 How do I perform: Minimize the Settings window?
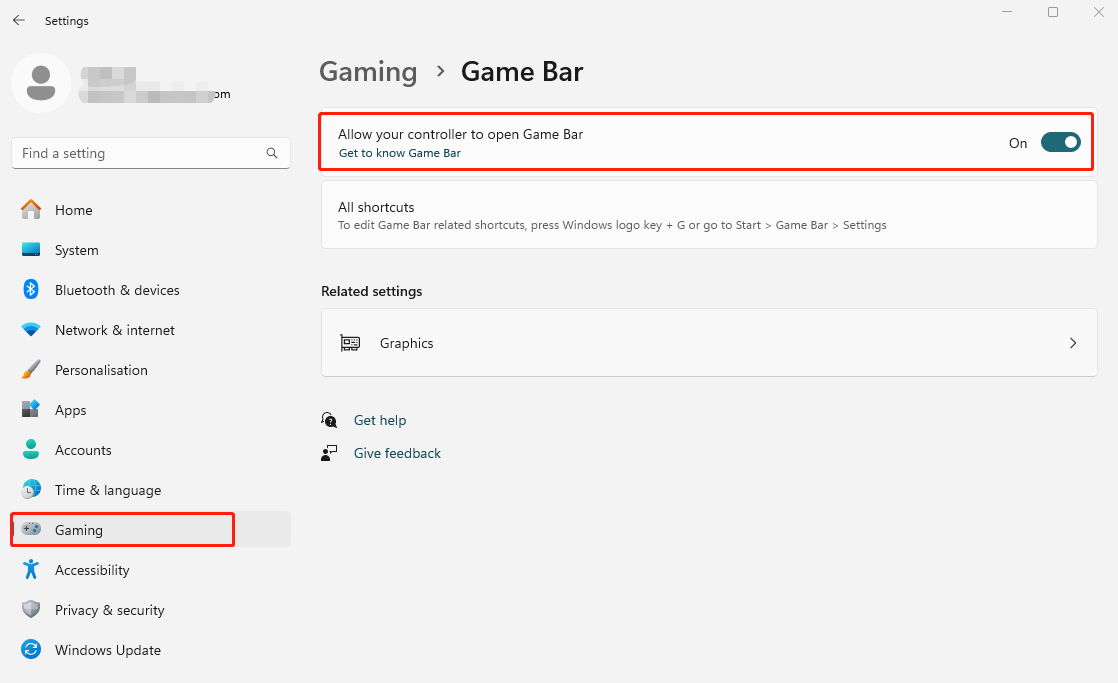click(1007, 12)
